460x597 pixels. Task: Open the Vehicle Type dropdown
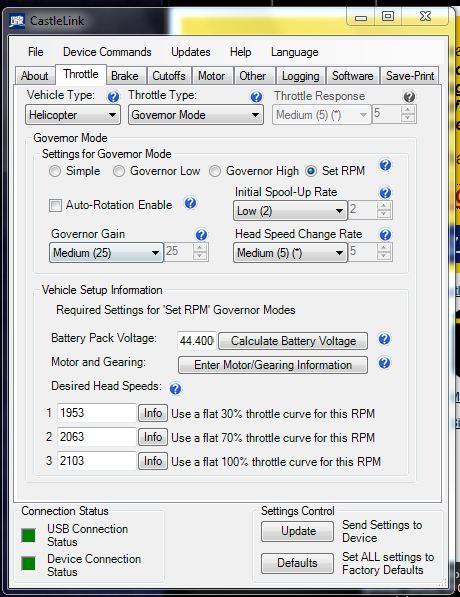[73, 115]
